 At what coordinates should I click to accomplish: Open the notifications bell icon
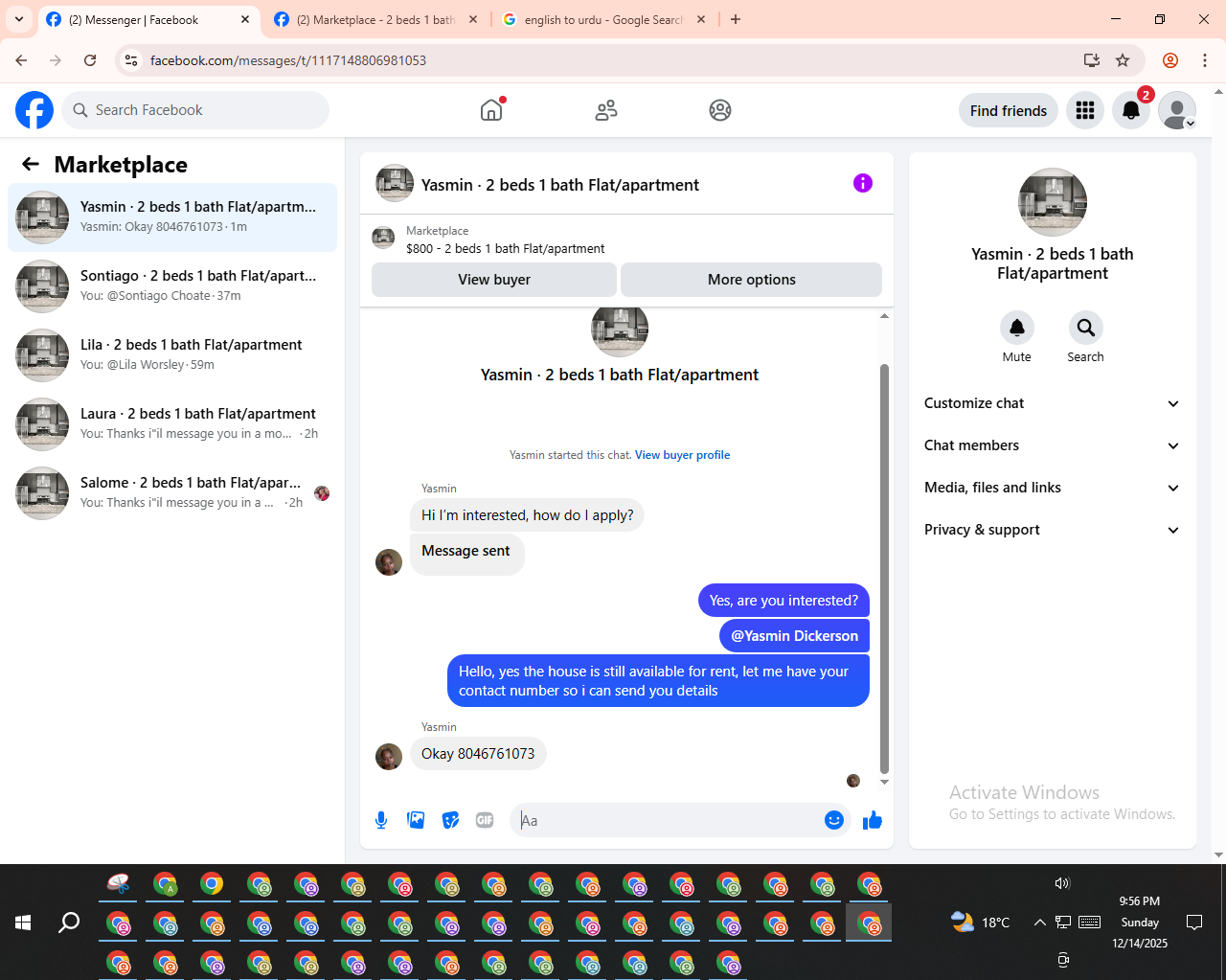coord(1131,110)
